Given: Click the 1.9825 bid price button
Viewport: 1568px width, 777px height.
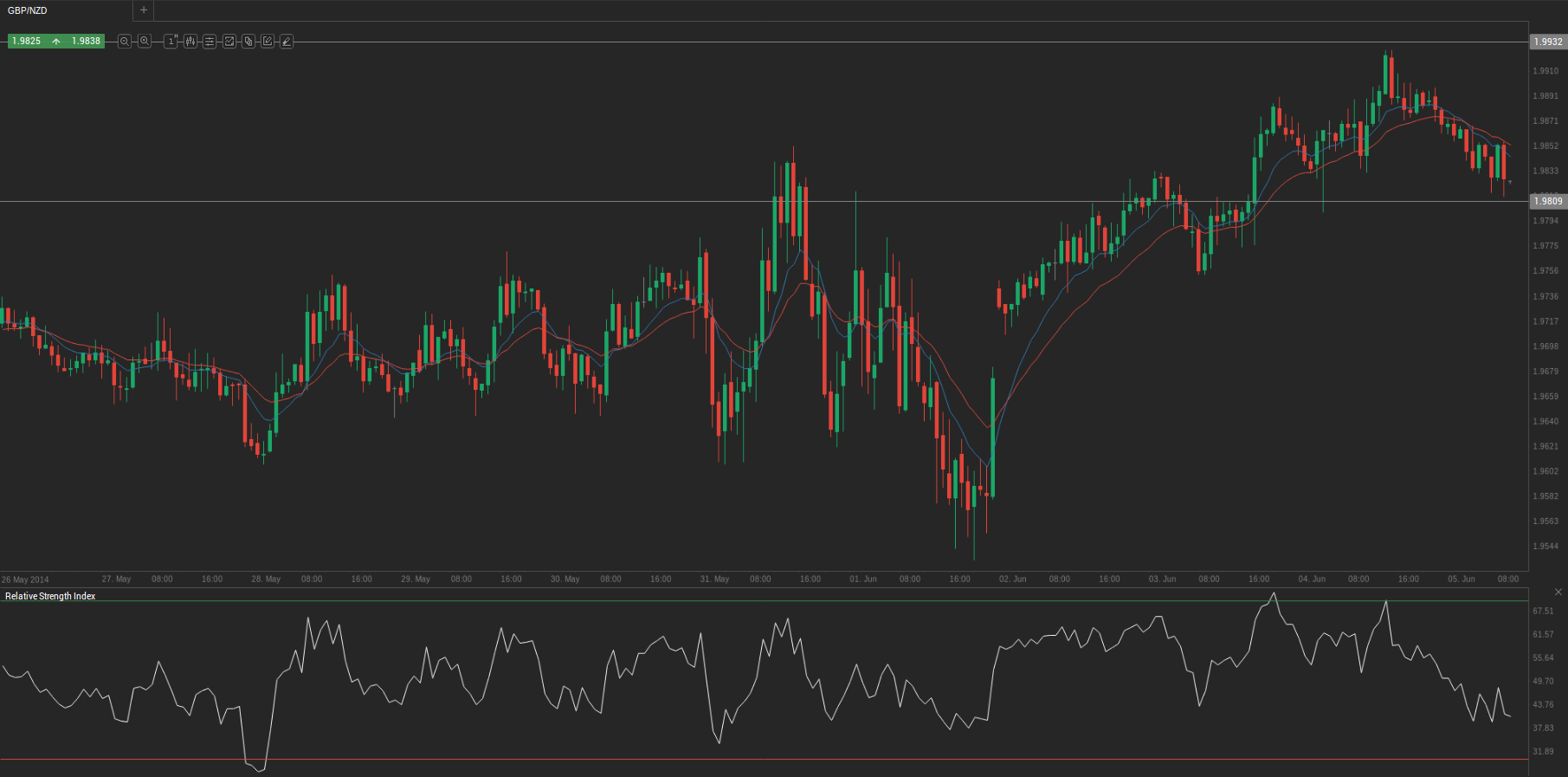Looking at the screenshot, I should pos(27,42).
